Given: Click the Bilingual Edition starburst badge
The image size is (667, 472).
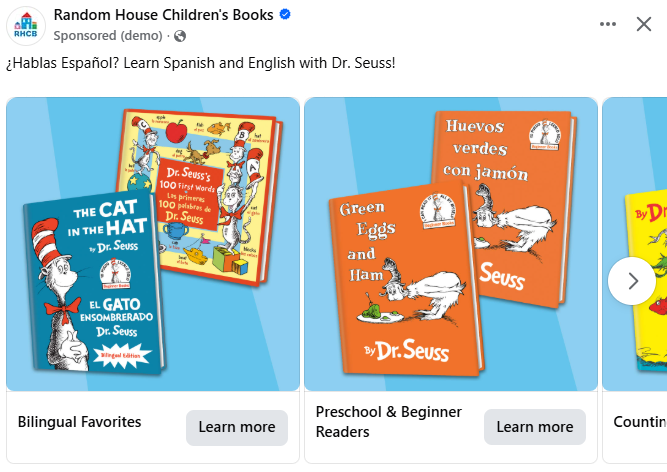Looking at the screenshot, I should [121, 355].
